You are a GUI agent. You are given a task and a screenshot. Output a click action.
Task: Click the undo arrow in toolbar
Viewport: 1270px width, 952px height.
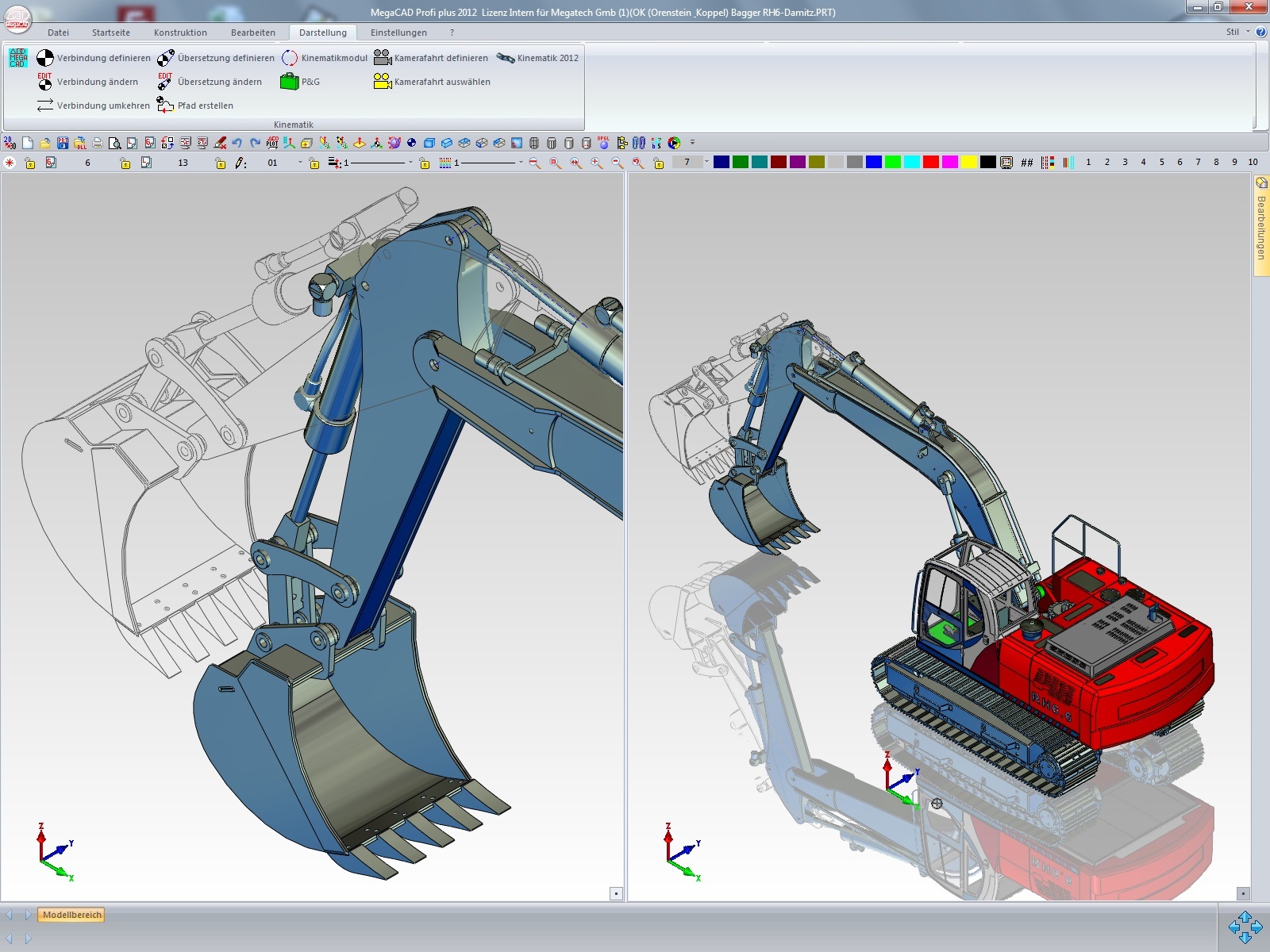pos(237,143)
